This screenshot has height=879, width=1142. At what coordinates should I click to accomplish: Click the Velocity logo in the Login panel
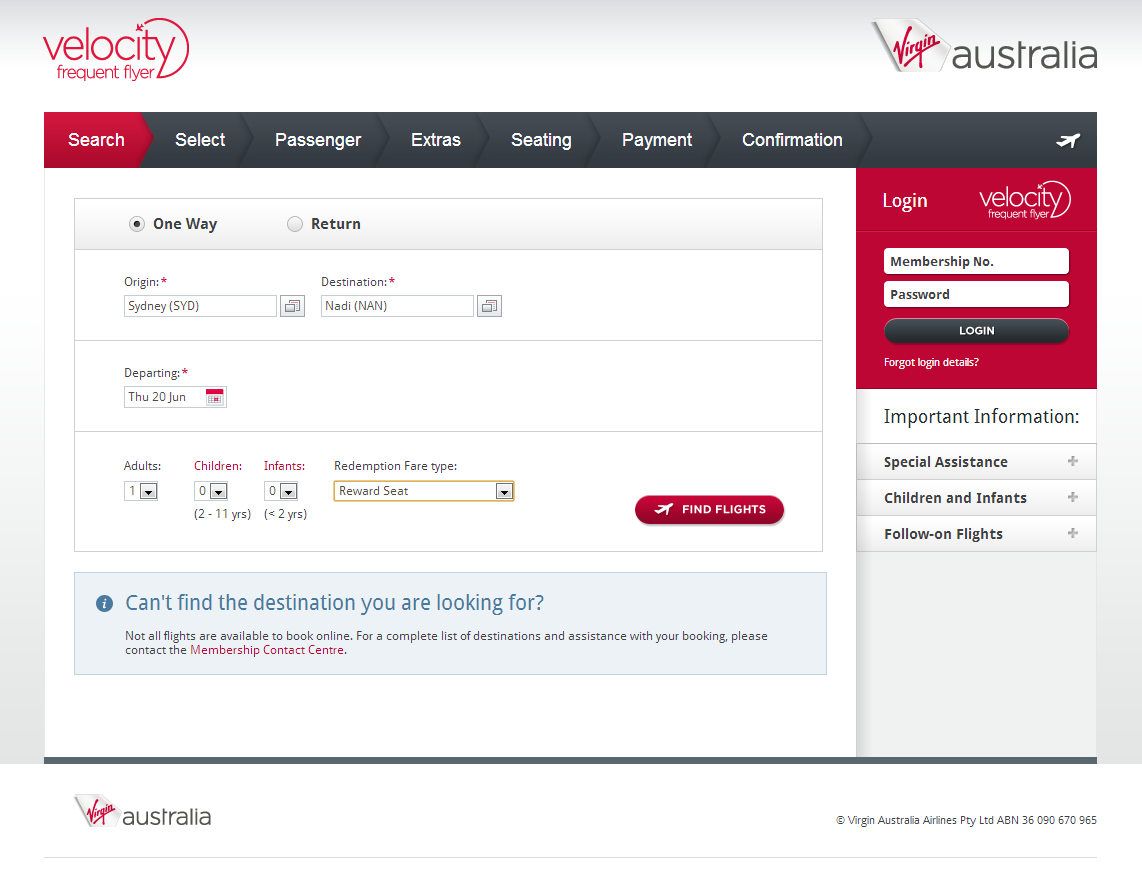(x=1025, y=200)
